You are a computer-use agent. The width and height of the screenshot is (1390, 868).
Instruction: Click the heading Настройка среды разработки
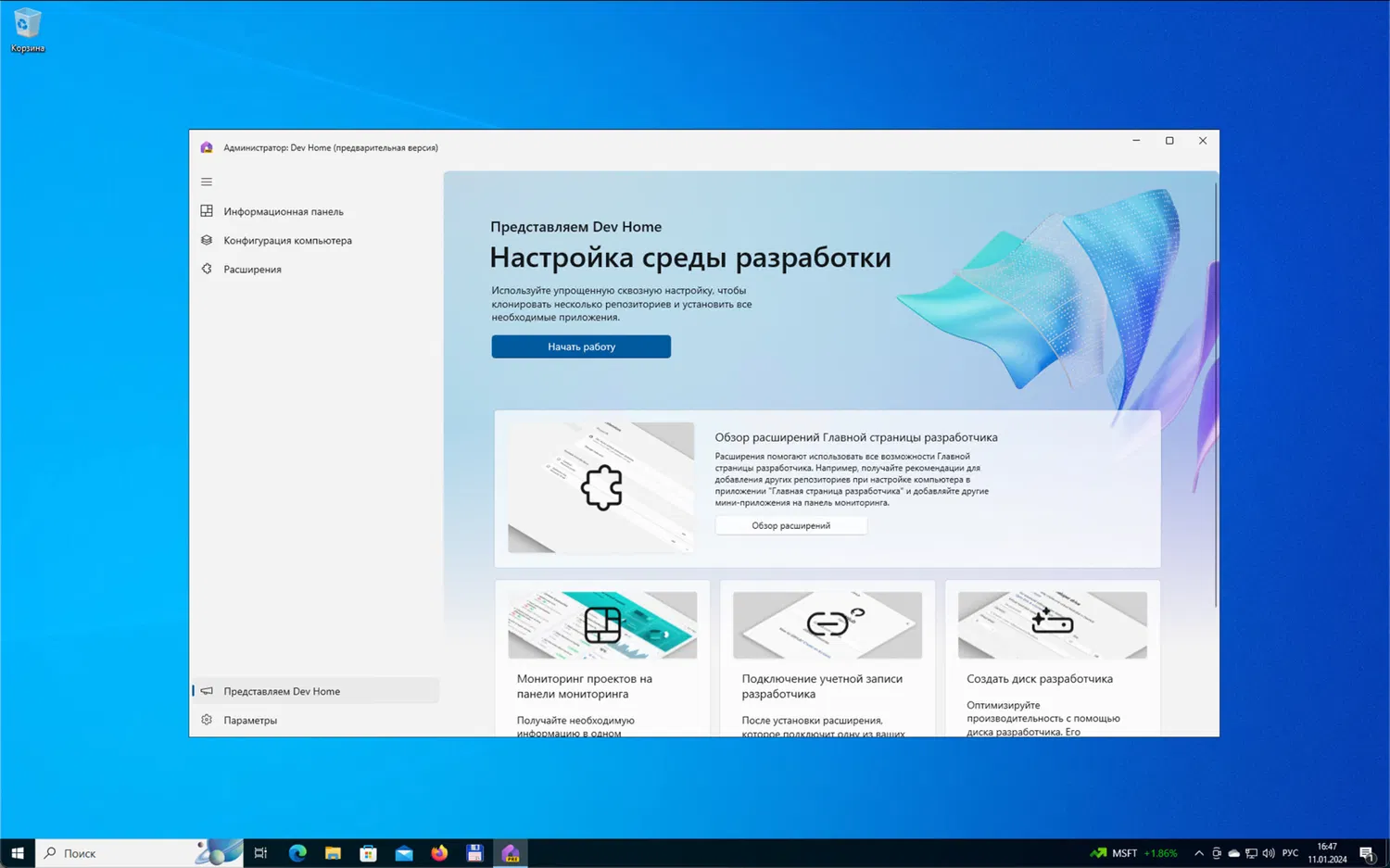click(690, 258)
